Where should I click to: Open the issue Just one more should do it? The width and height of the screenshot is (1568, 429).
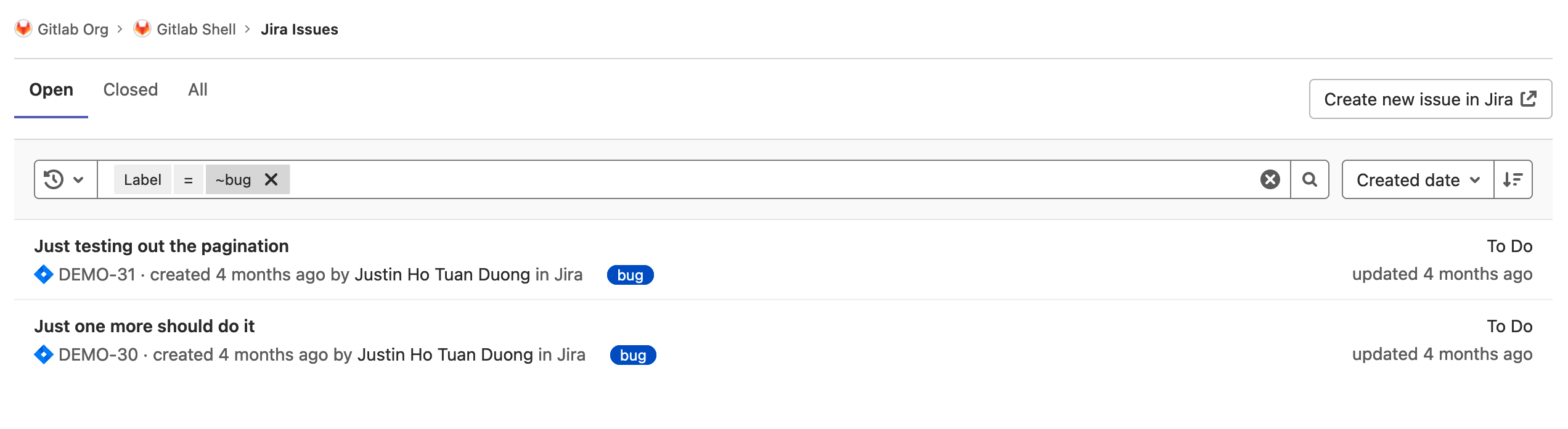click(x=145, y=325)
